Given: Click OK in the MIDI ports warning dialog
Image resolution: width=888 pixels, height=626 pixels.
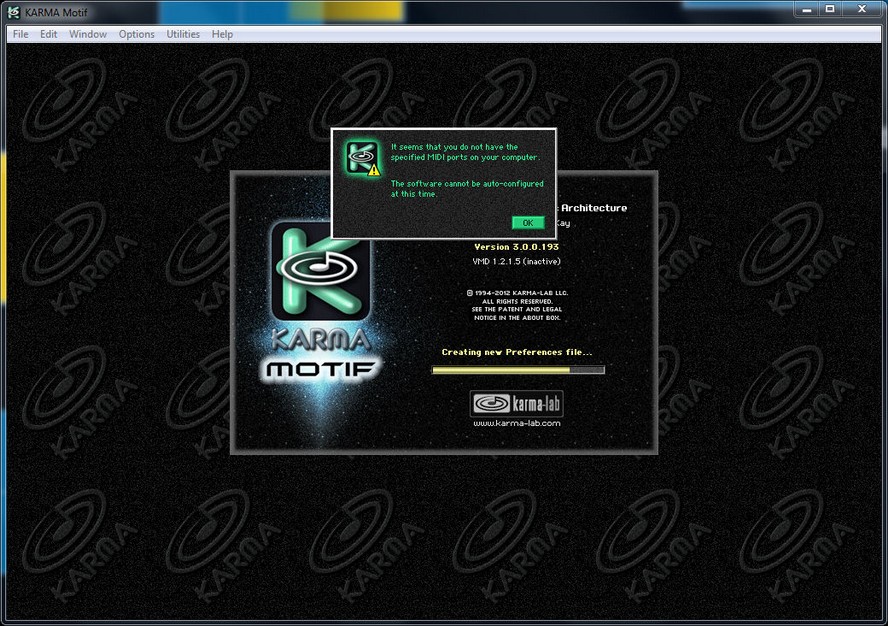Looking at the screenshot, I should pyautogui.click(x=527, y=223).
